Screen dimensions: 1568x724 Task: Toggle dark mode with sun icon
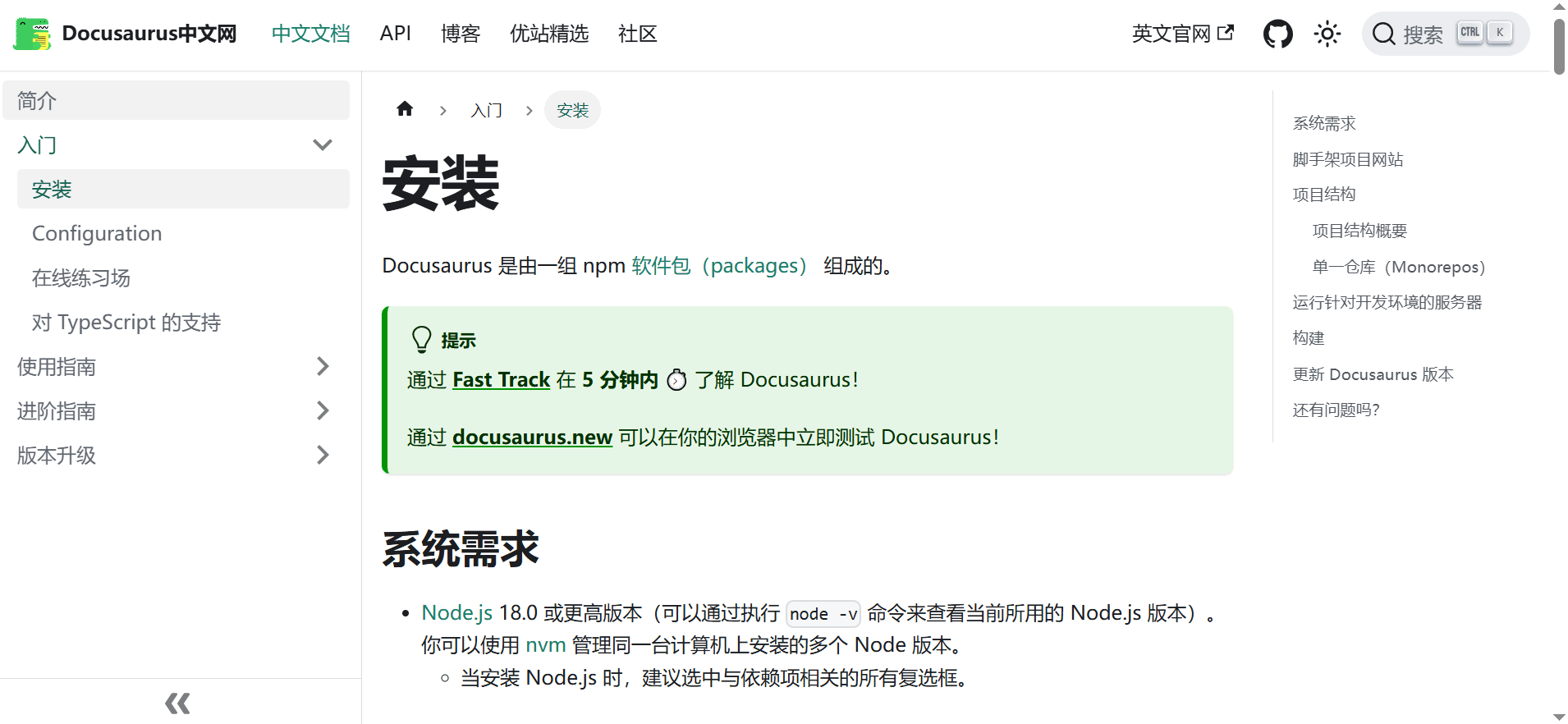1327,34
